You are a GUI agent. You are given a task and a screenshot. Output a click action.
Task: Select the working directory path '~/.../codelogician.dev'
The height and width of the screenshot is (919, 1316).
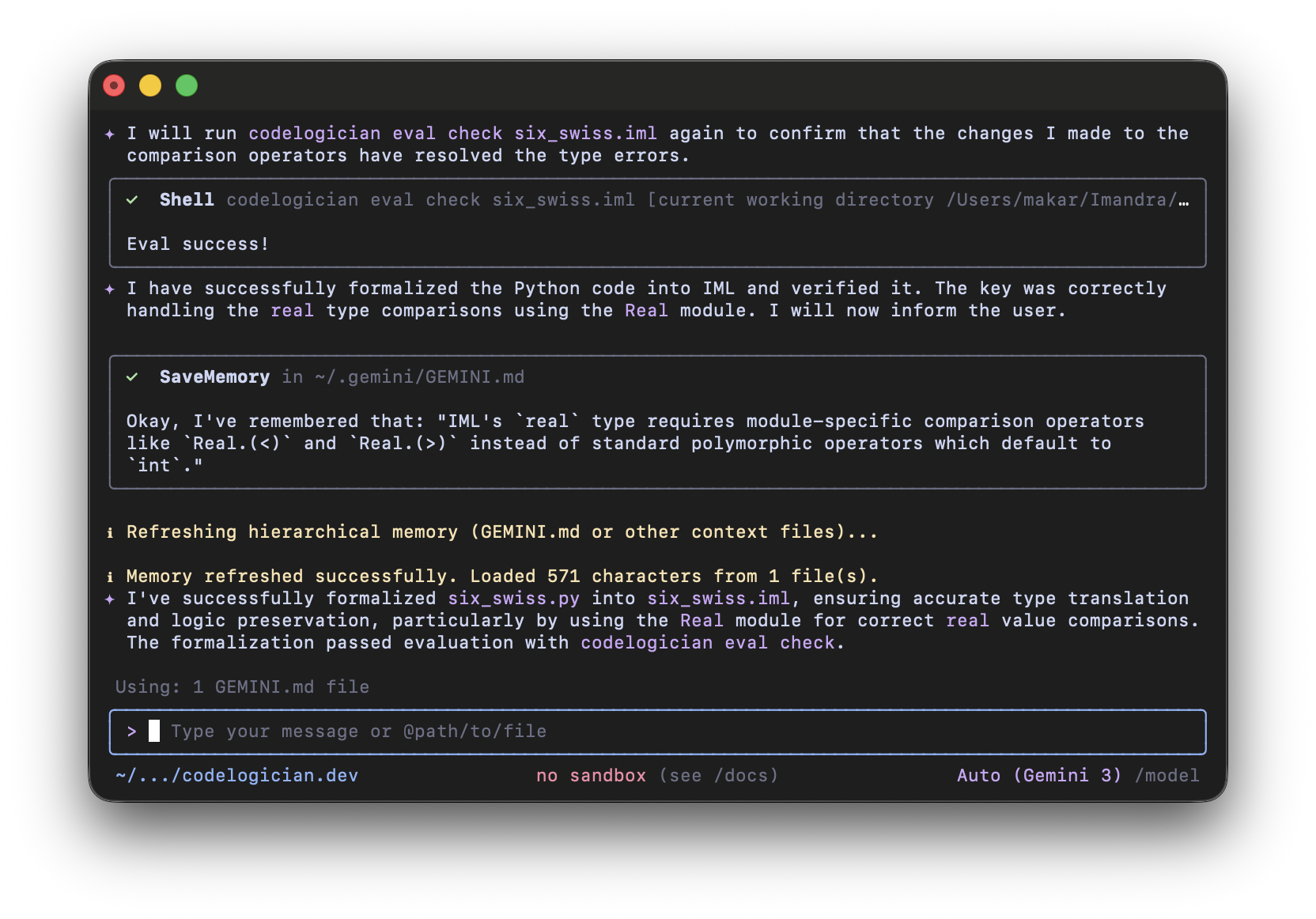[x=236, y=776]
